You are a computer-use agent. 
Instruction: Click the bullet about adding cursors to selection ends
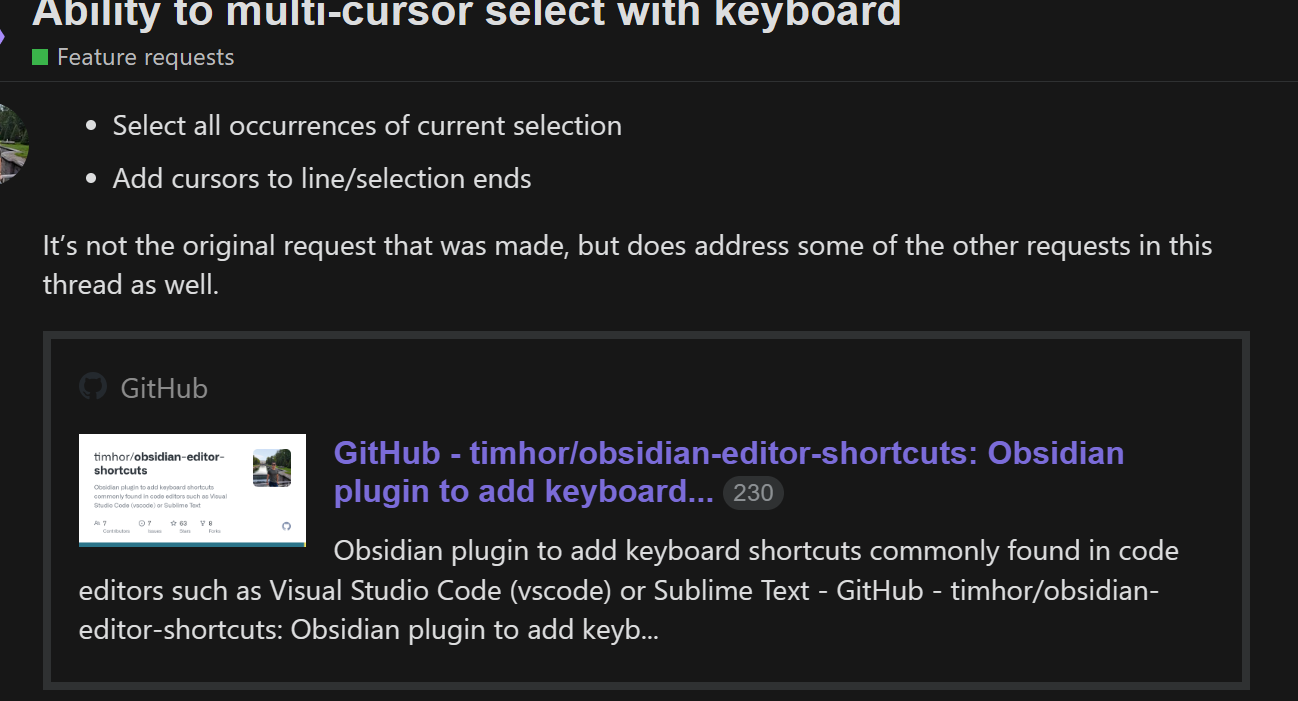click(321, 178)
